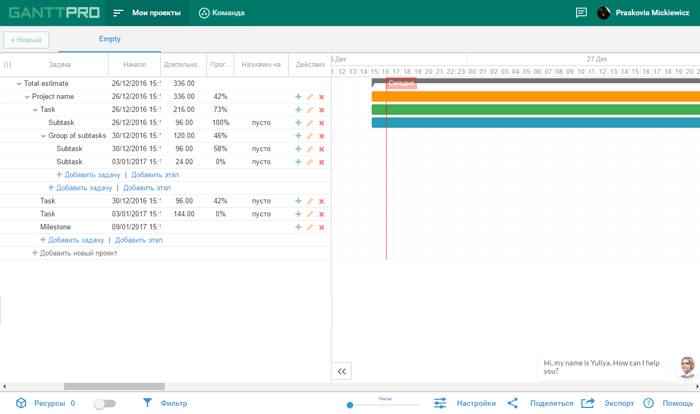Click the Назначен на column header
Screen dimensions: 700x414
[x=261, y=65]
